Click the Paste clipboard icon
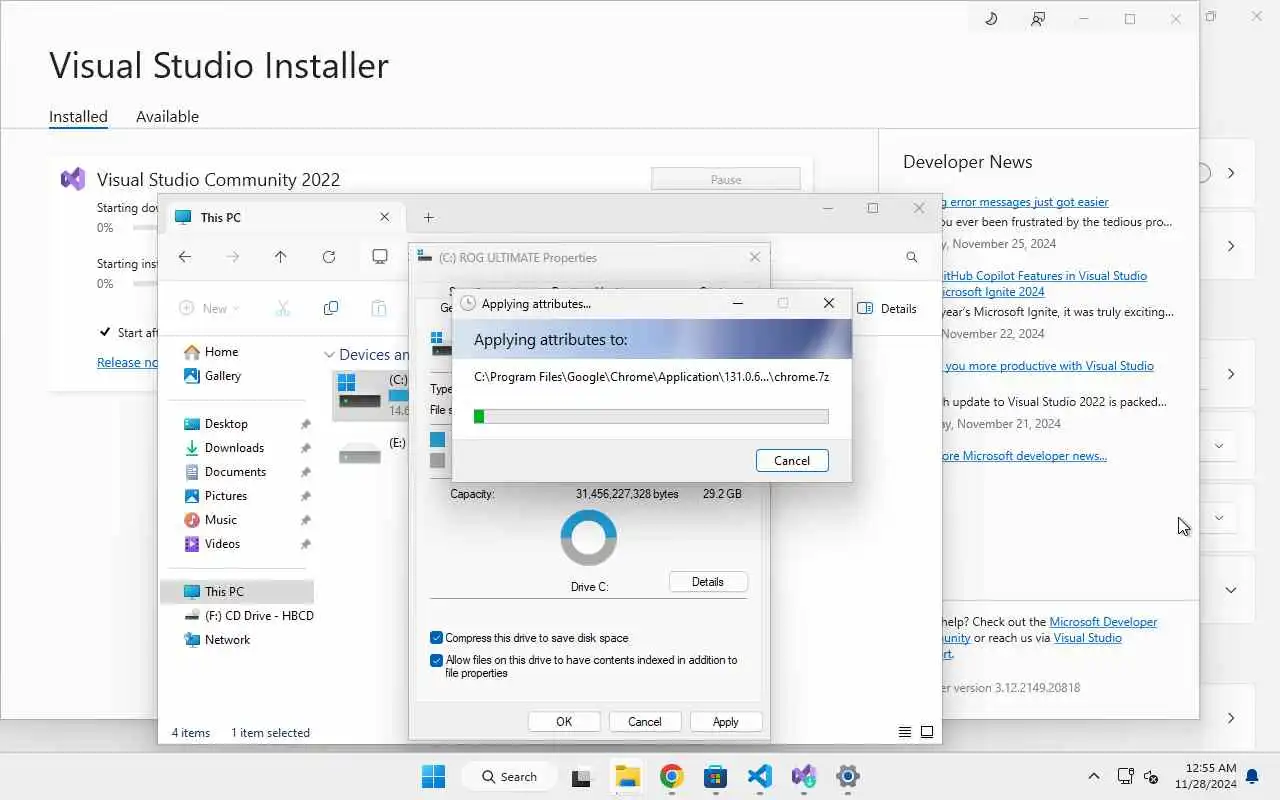The height and width of the screenshot is (800, 1280). [379, 308]
